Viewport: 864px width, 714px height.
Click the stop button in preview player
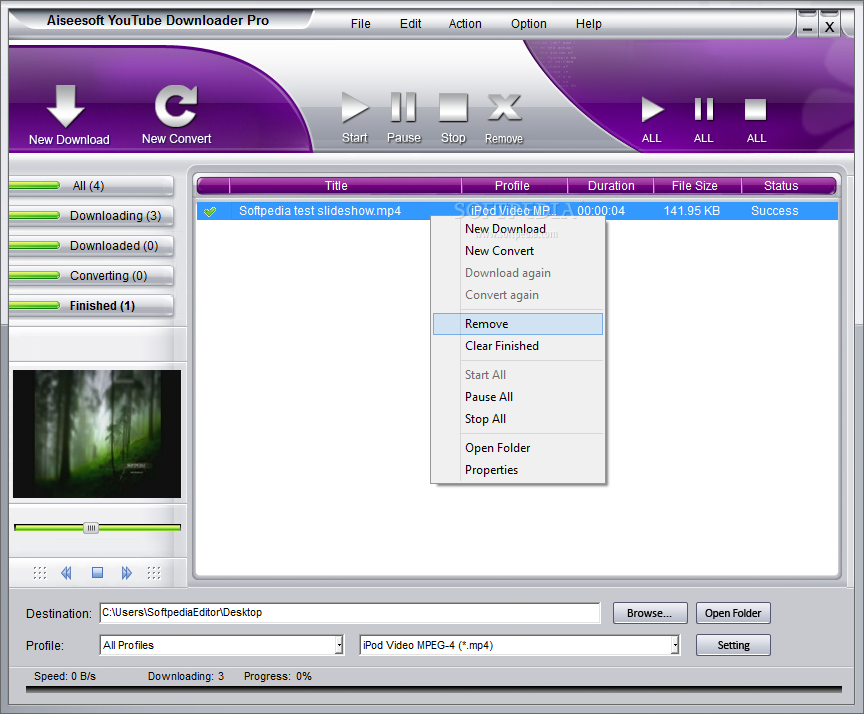[97, 573]
